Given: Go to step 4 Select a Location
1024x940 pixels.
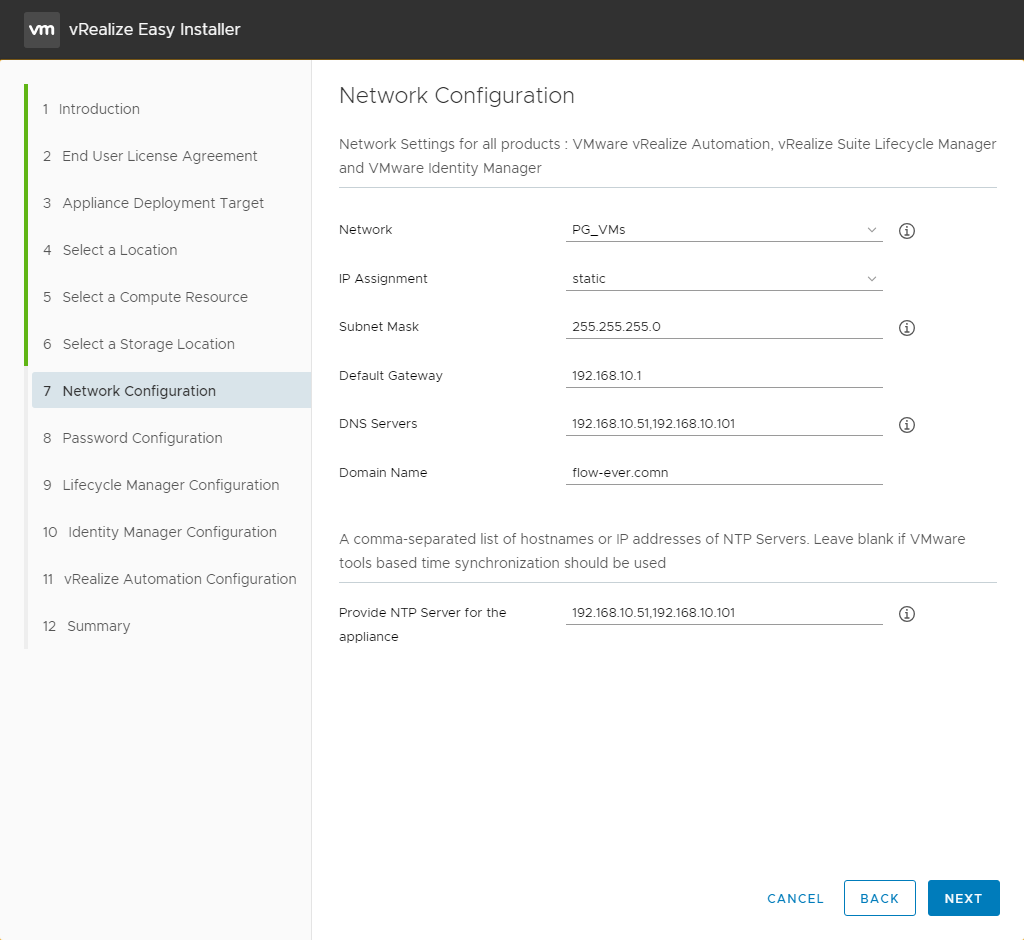Looking at the screenshot, I should [x=110, y=250].
